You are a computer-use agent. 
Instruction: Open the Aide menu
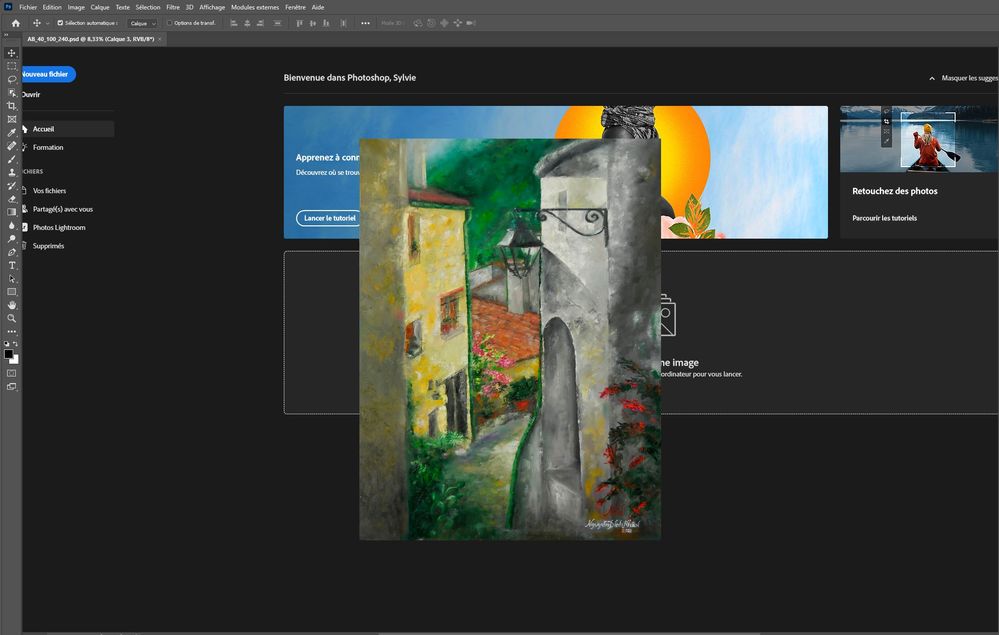point(318,7)
